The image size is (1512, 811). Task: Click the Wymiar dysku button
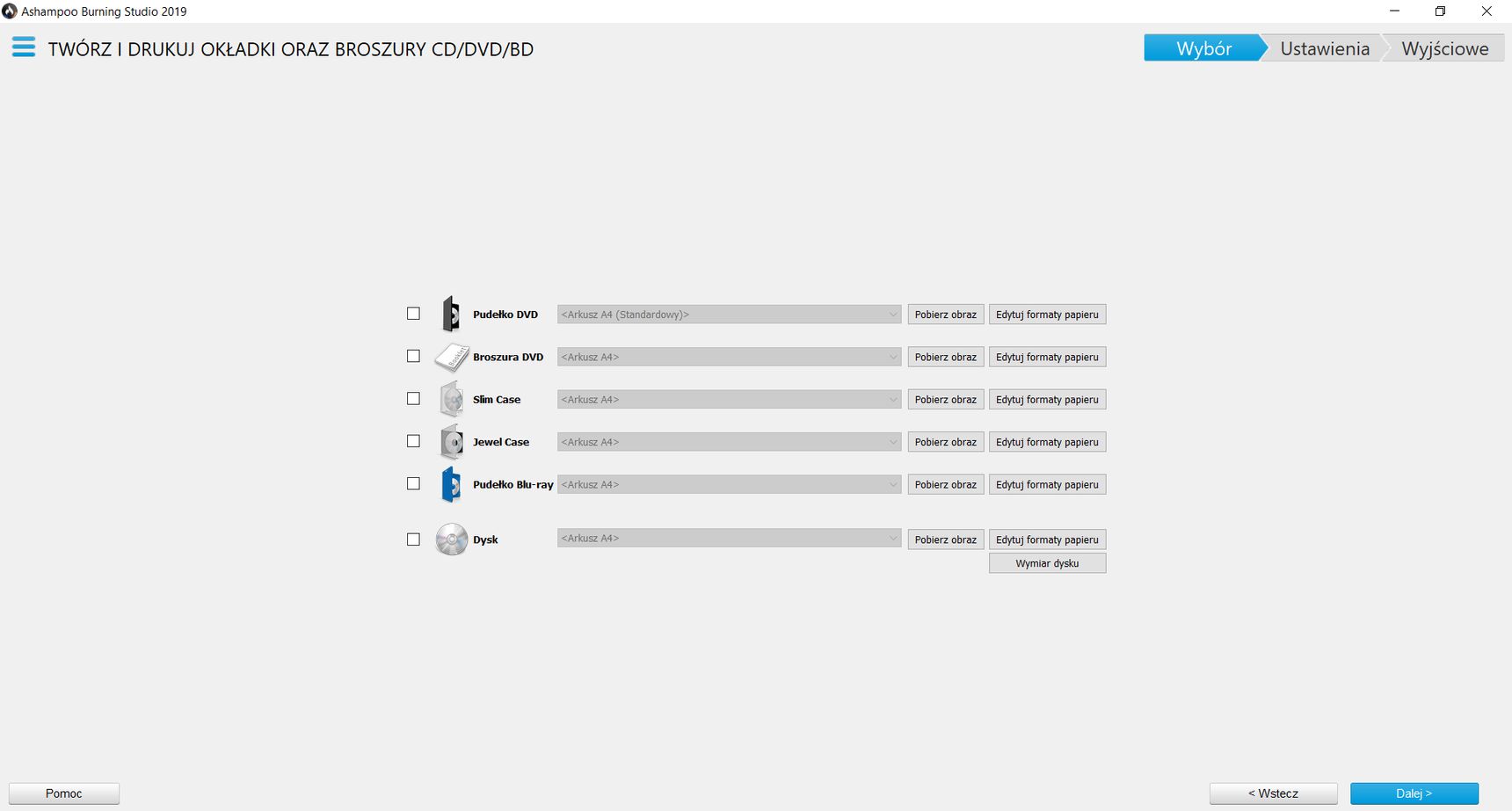coord(1048,563)
